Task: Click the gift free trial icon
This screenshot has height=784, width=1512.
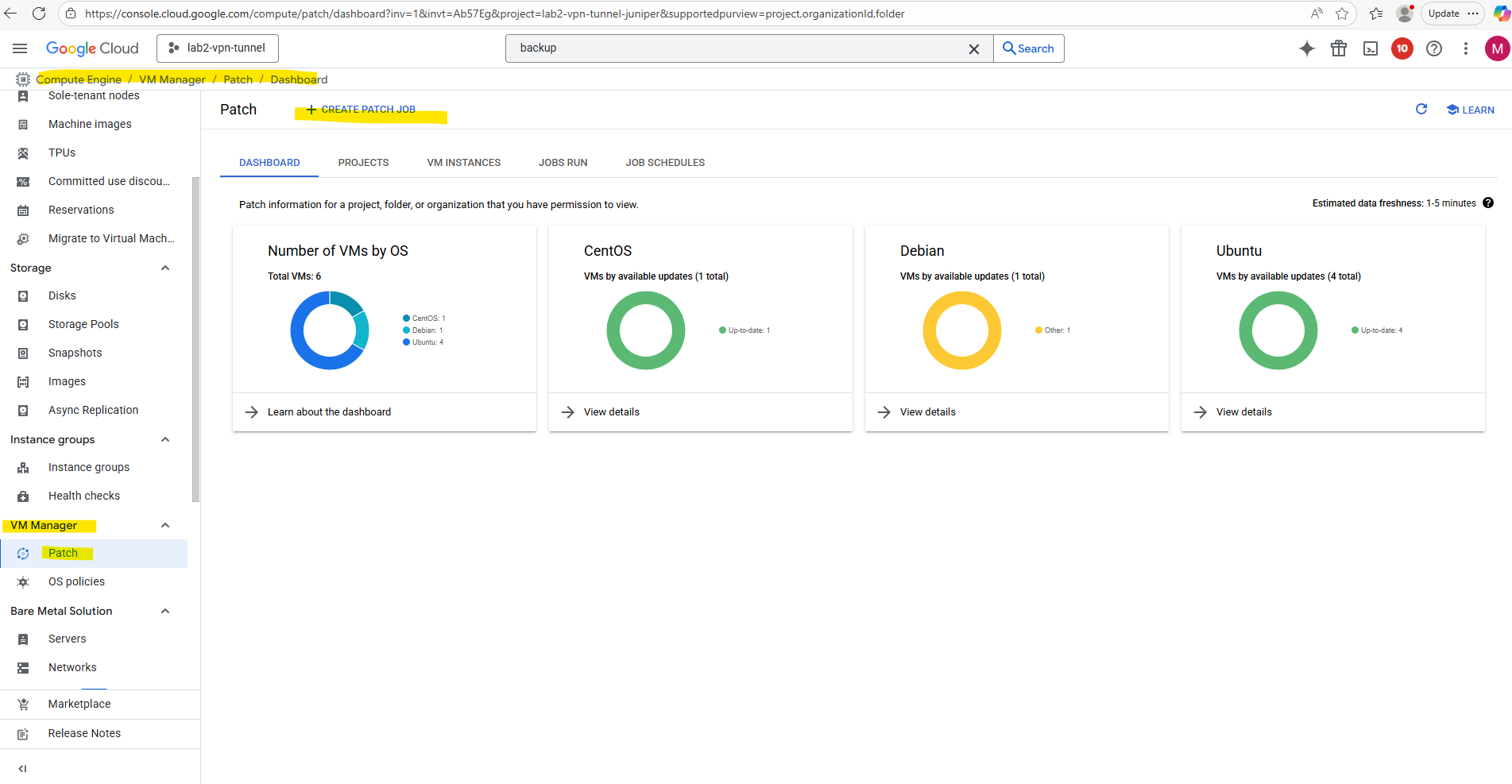Action: [1339, 48]
